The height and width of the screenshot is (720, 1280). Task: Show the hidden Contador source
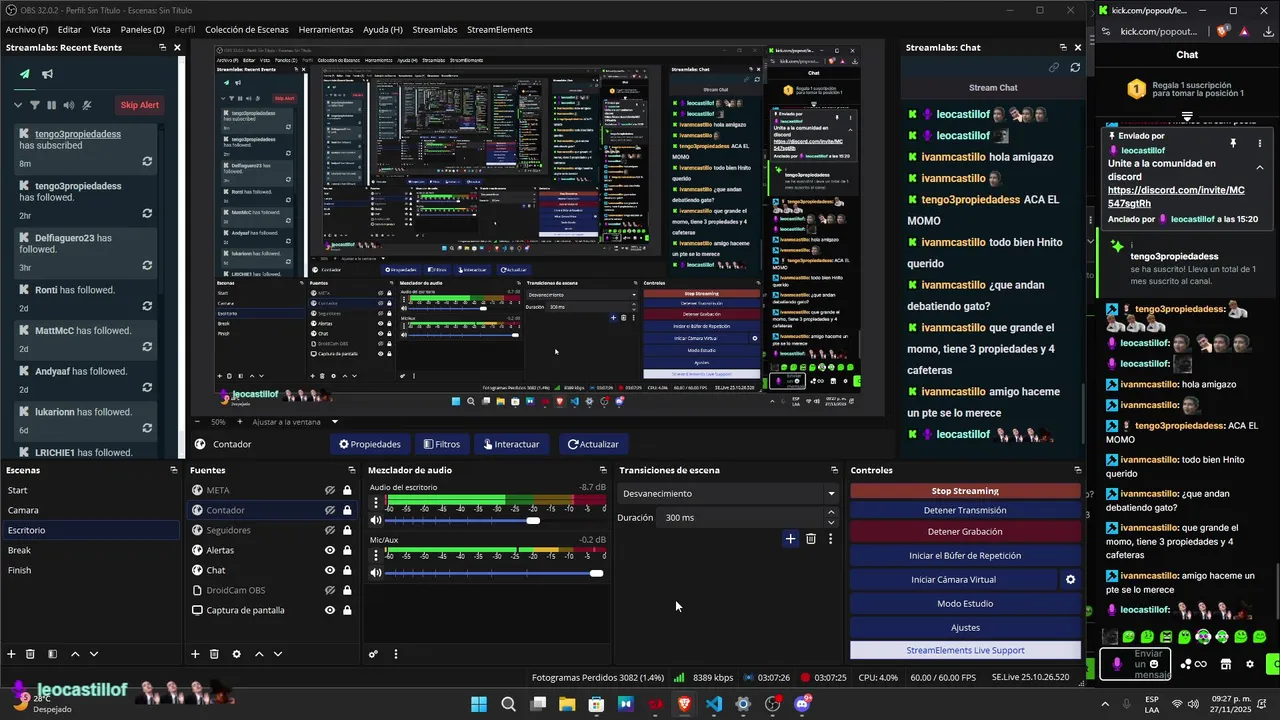(x=329, y=510)
